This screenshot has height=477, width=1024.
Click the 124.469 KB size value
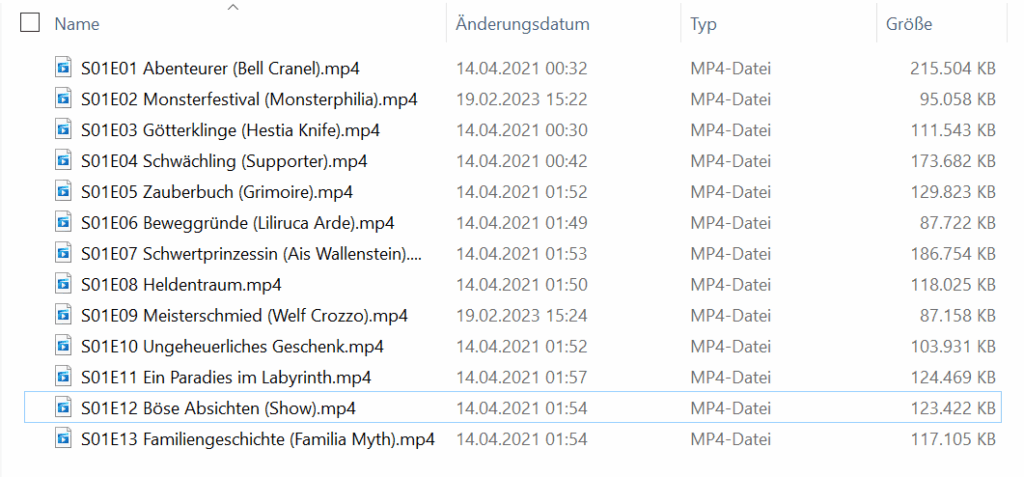tap(953, 377)
